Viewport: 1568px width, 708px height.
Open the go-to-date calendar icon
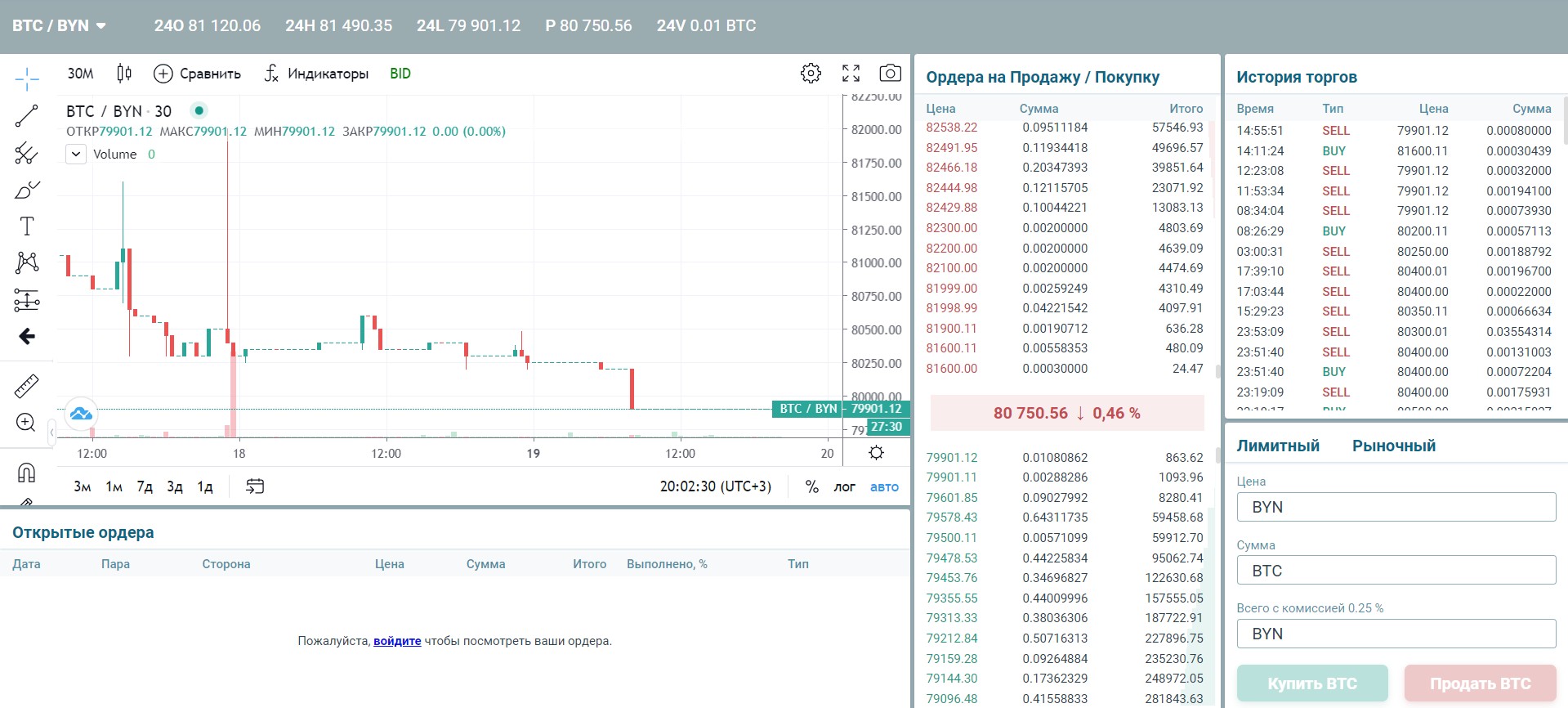point(255,486)
